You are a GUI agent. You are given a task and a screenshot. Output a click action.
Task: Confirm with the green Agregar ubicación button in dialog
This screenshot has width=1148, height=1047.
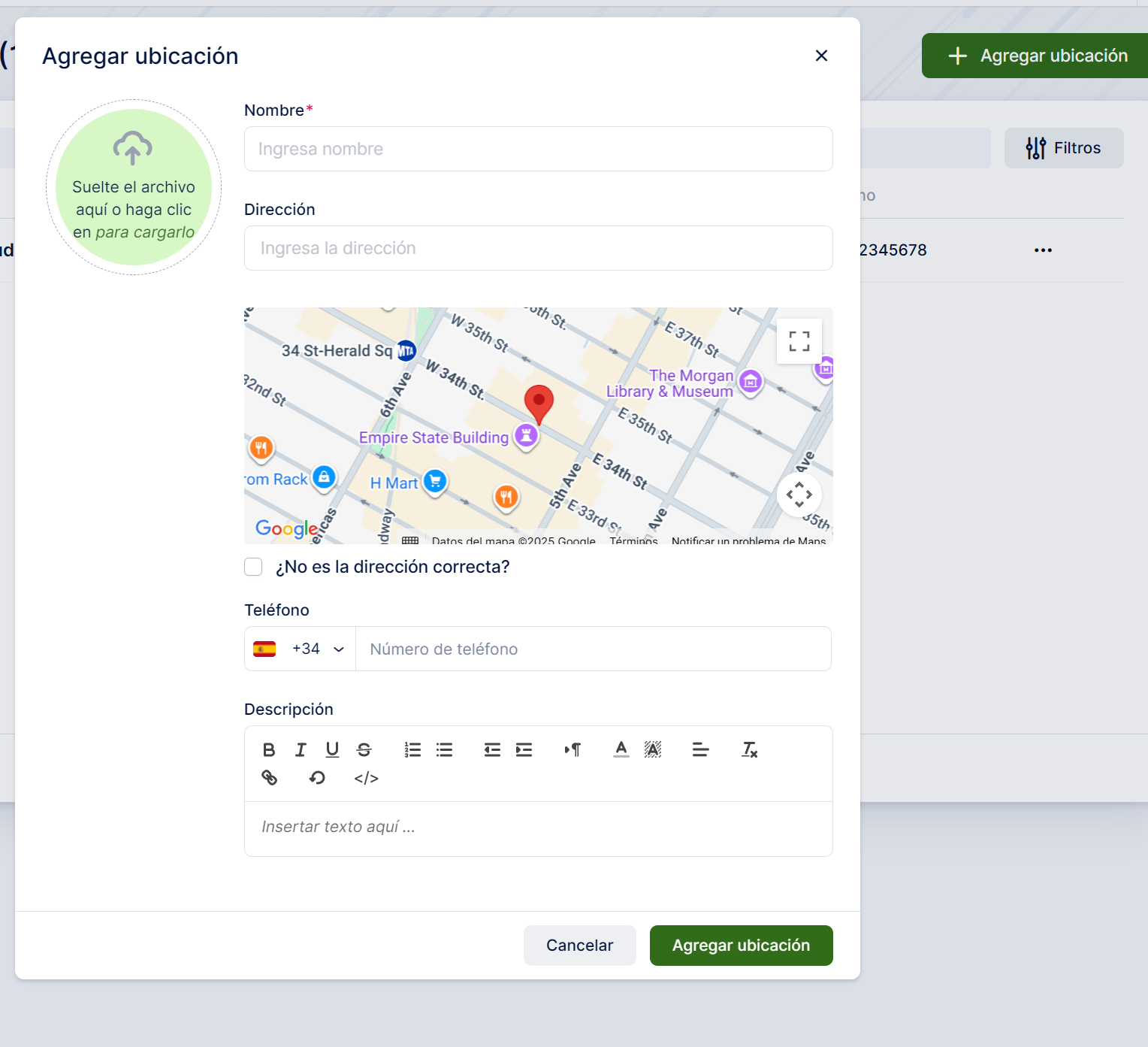(x=741, y=946)
